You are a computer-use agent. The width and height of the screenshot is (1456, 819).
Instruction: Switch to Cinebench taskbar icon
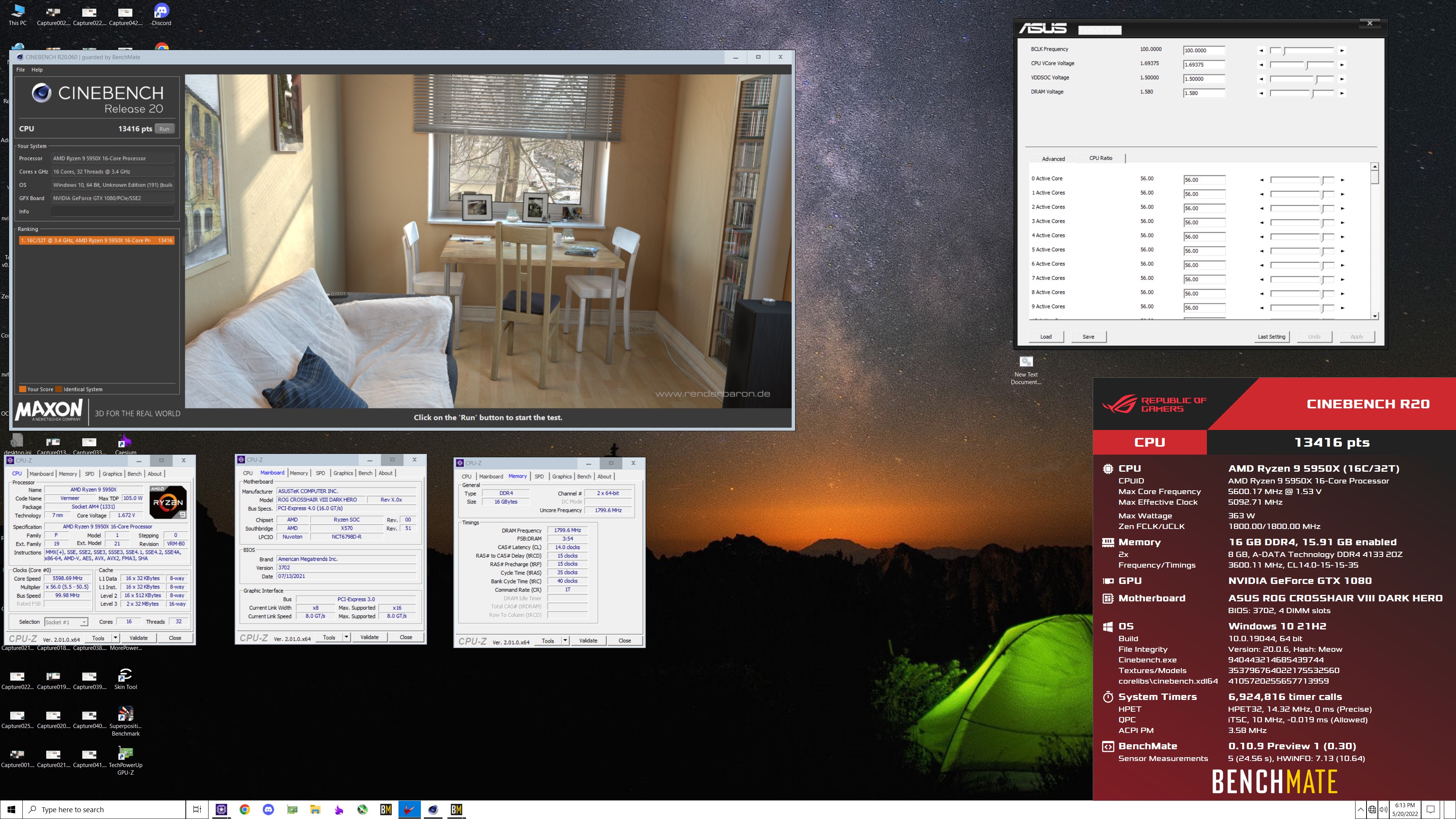(433, 810)
